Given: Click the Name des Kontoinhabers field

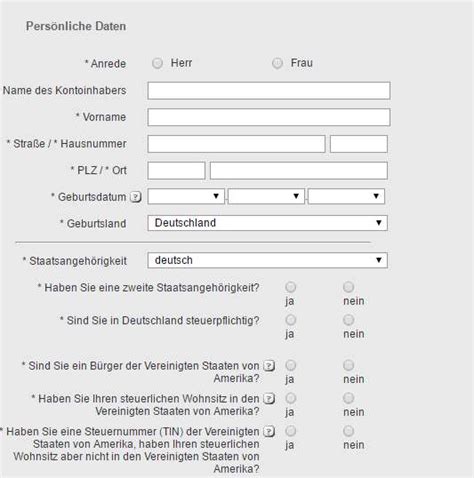Looking at the screenshot, I should pyautogui.click(x=269, y=90).
